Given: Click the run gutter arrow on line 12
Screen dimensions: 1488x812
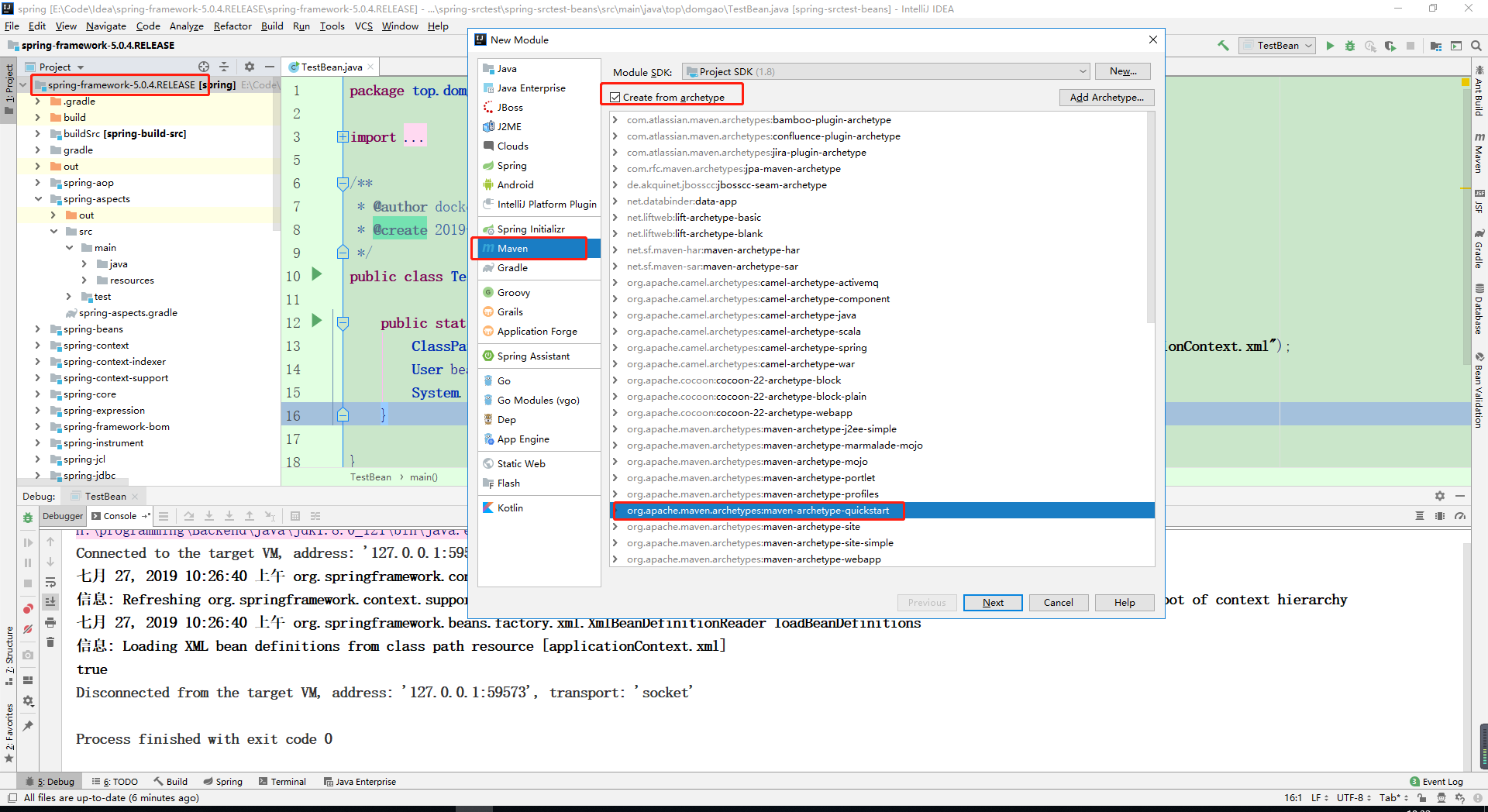Looking at the screenshot, I should [x=316, y=321].
